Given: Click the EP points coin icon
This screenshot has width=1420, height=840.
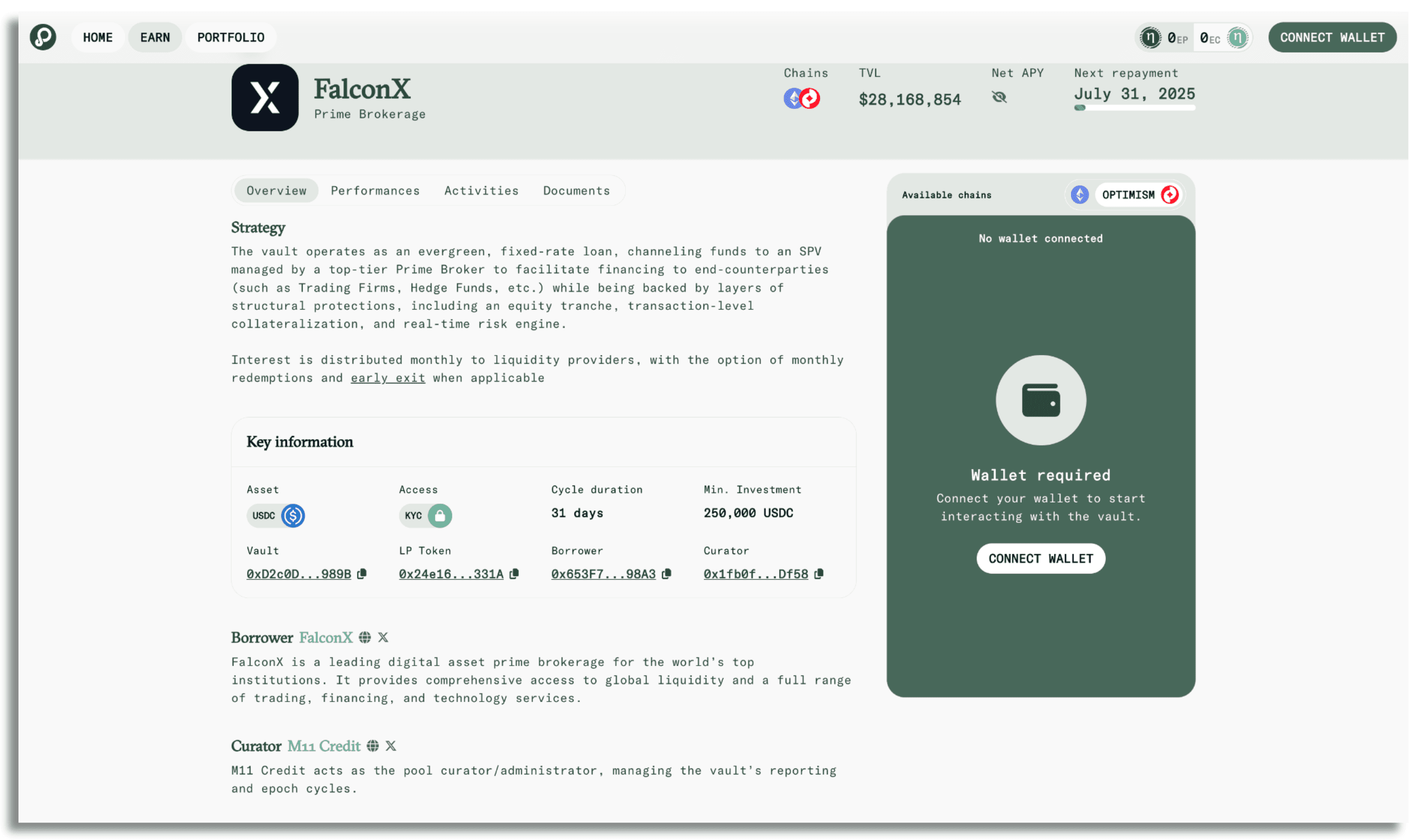Looking at the screenshot, I should click(x=1150, y=38).
